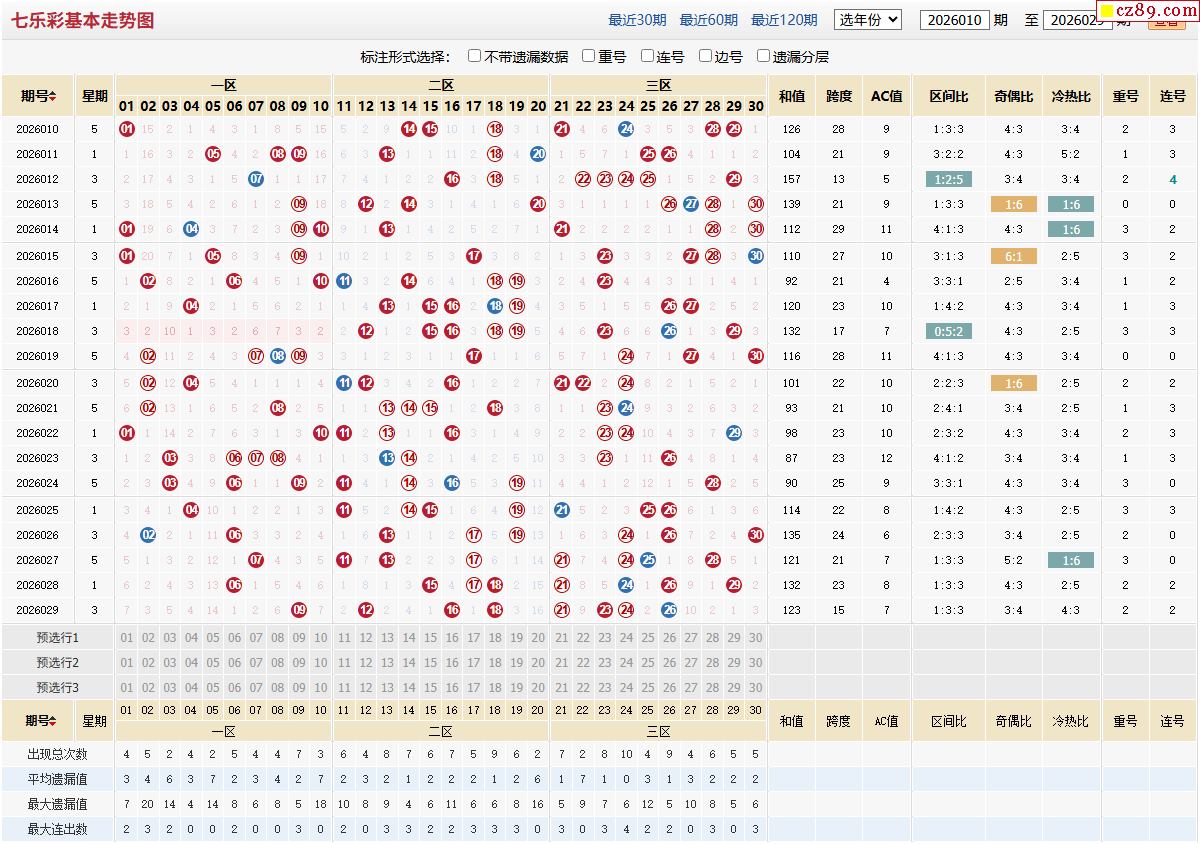The image size is (1200, 844).
Task: Show the 最近30期 results
Action: [637, 20]
